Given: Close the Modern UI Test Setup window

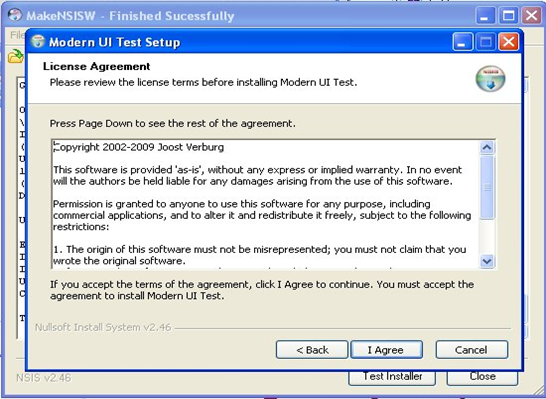Looking at the screenshot, I should tap(508, 42).
